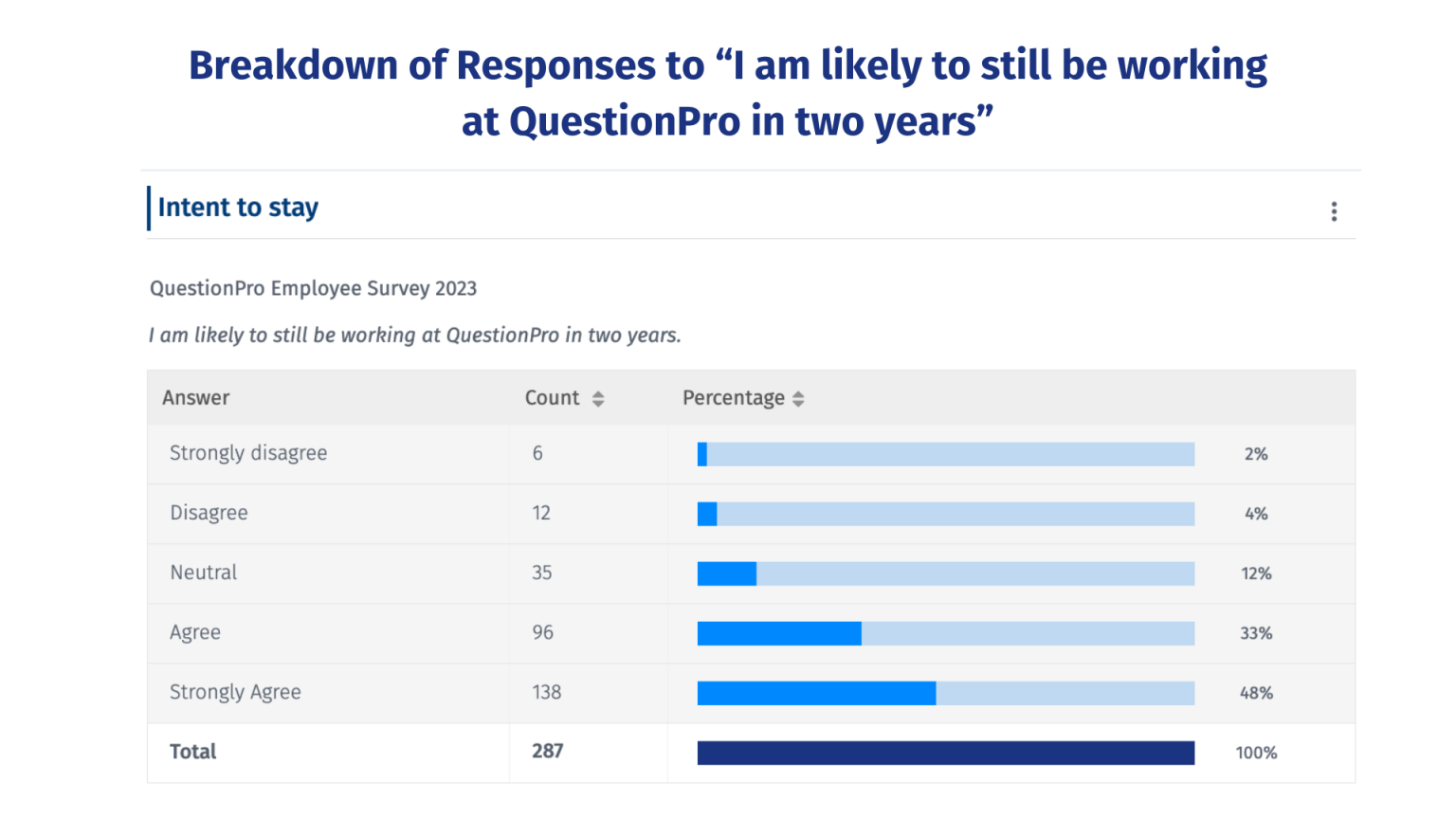
Task: Click the Total row label
Action: [192, 752]
